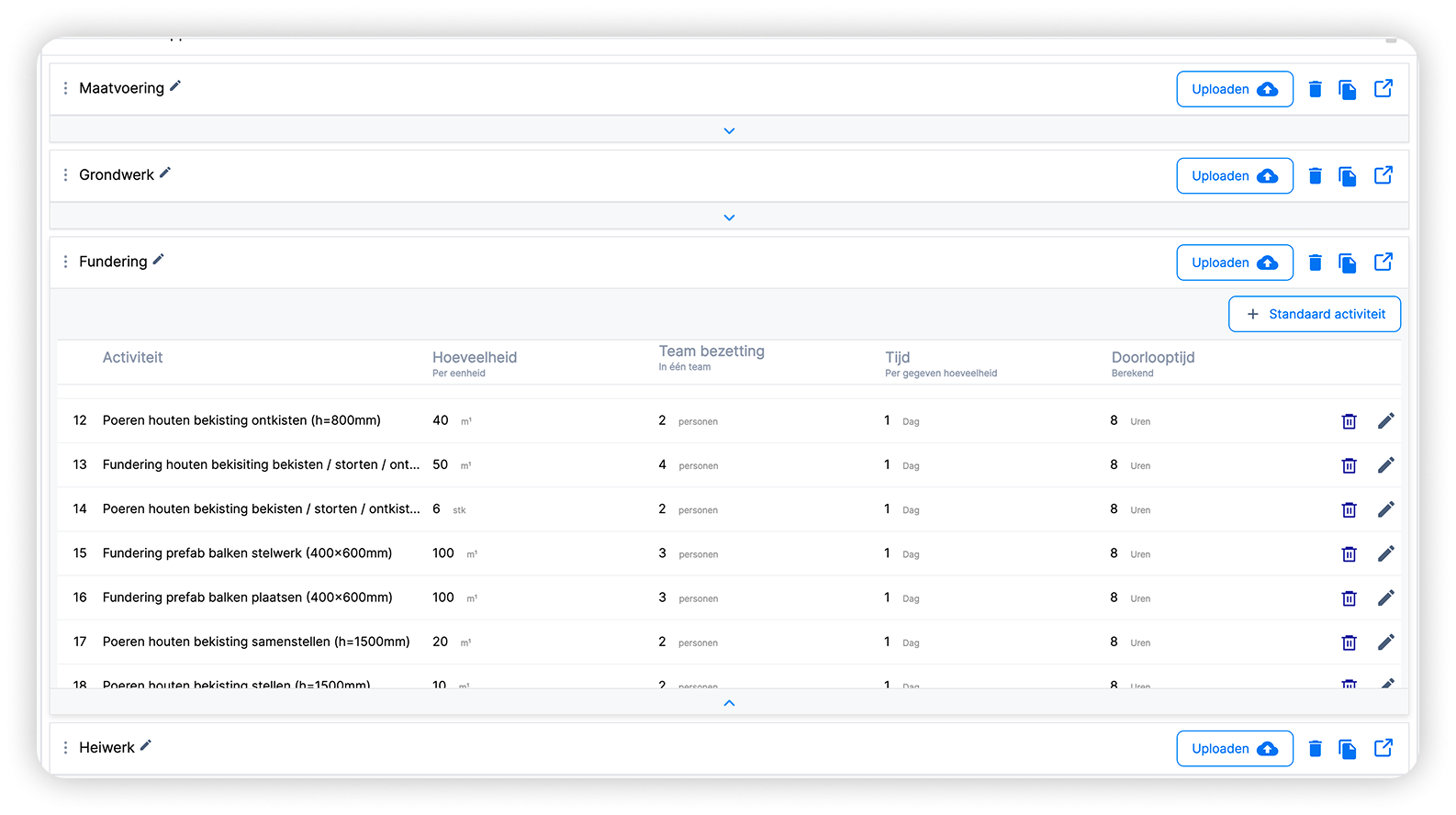Delete activity 16 prefab balken plaatsen
The height and width of the screenshot is (815, 1456).
pos(1350,598)
